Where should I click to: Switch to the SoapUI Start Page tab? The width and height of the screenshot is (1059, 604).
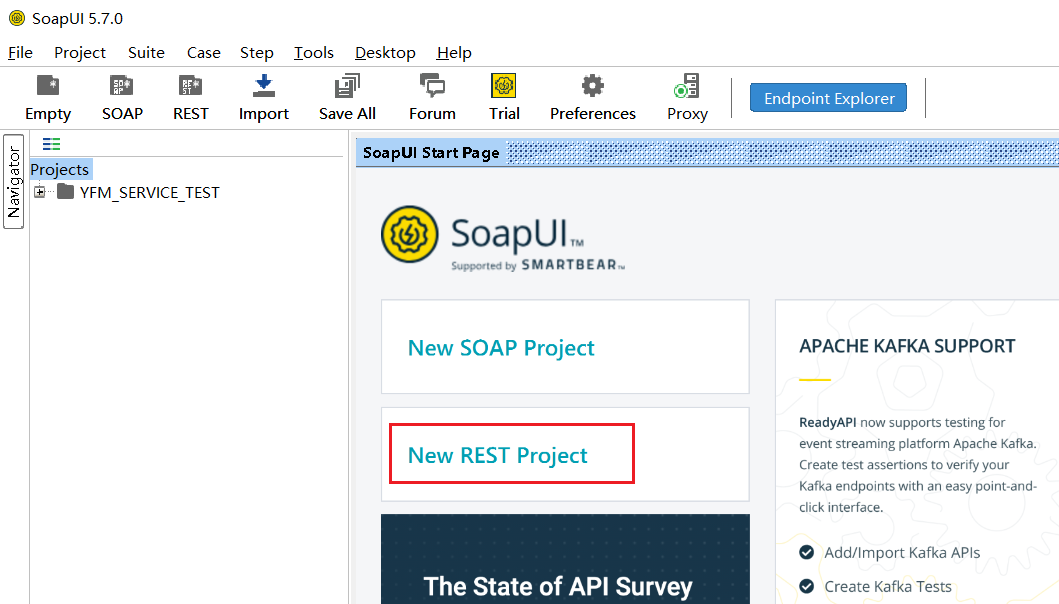[430, 152]
